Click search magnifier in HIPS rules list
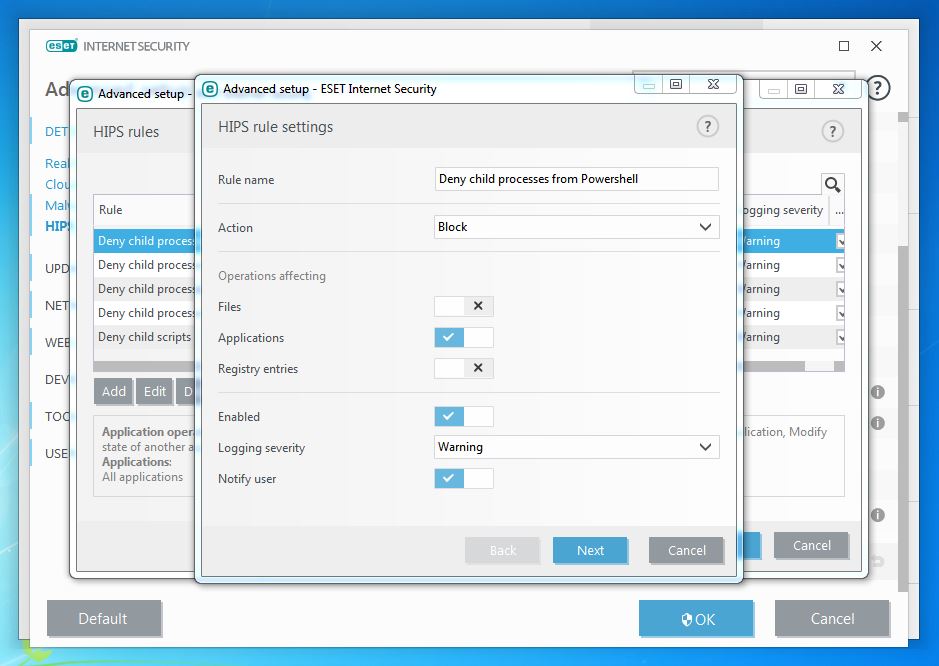 (x=832, y=184)
